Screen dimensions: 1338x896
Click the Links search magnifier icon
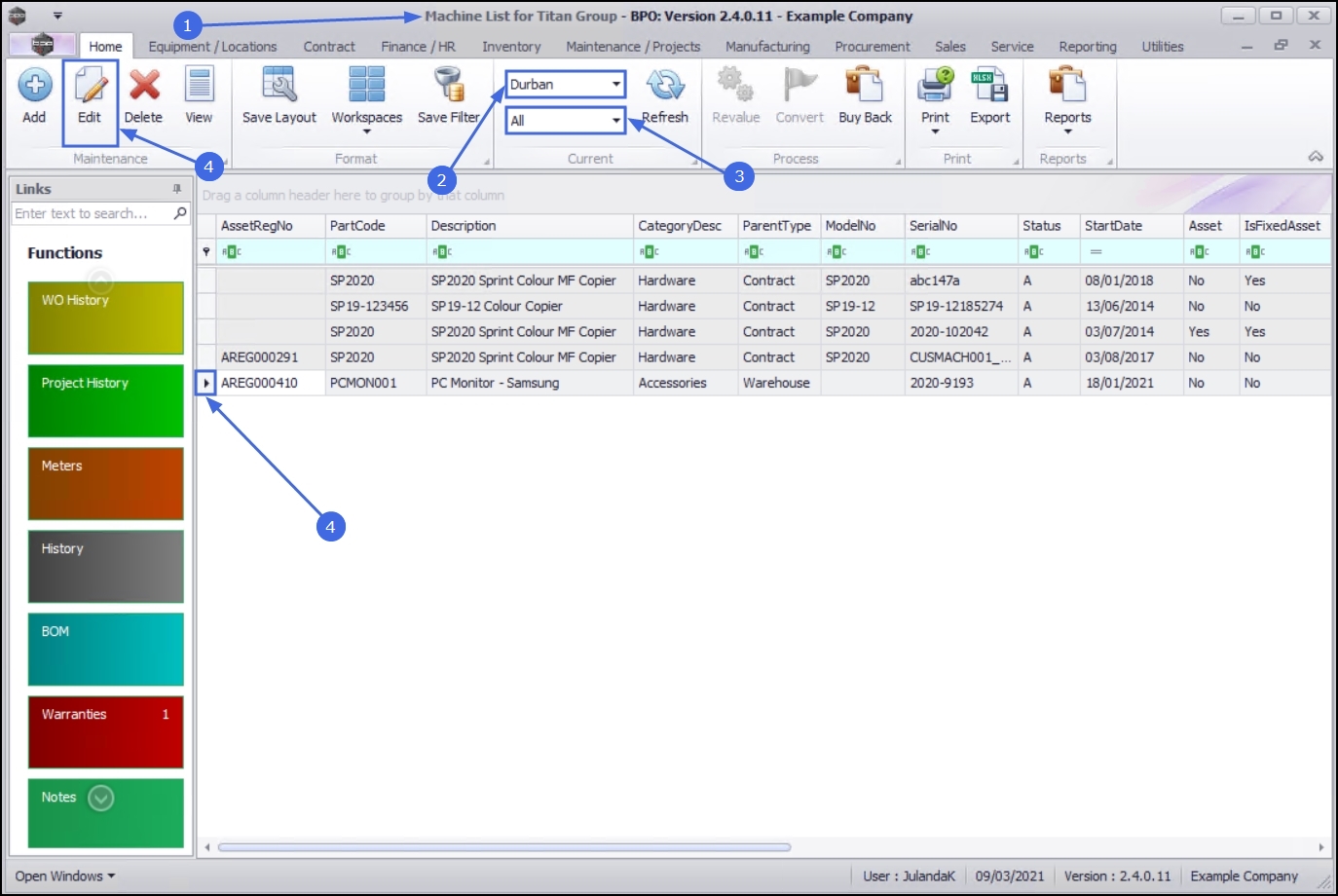pos(180,213)
